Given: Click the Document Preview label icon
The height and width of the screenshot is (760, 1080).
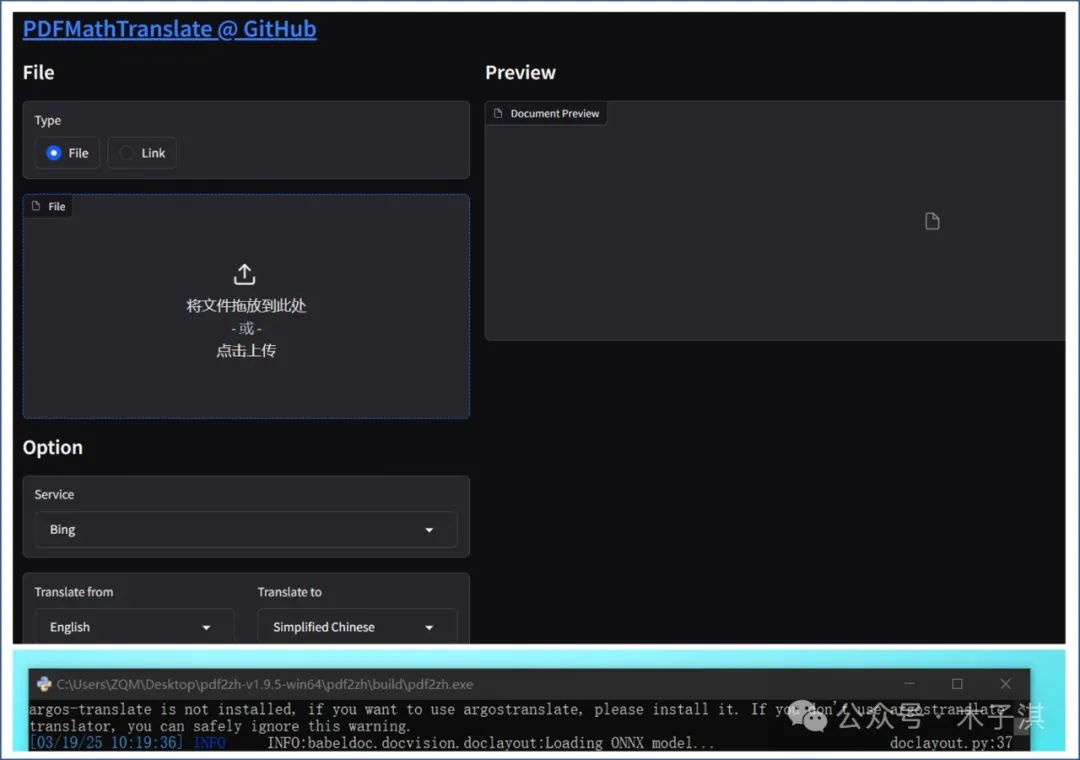Looking at the screenshot, I should (x=498, y=113).
